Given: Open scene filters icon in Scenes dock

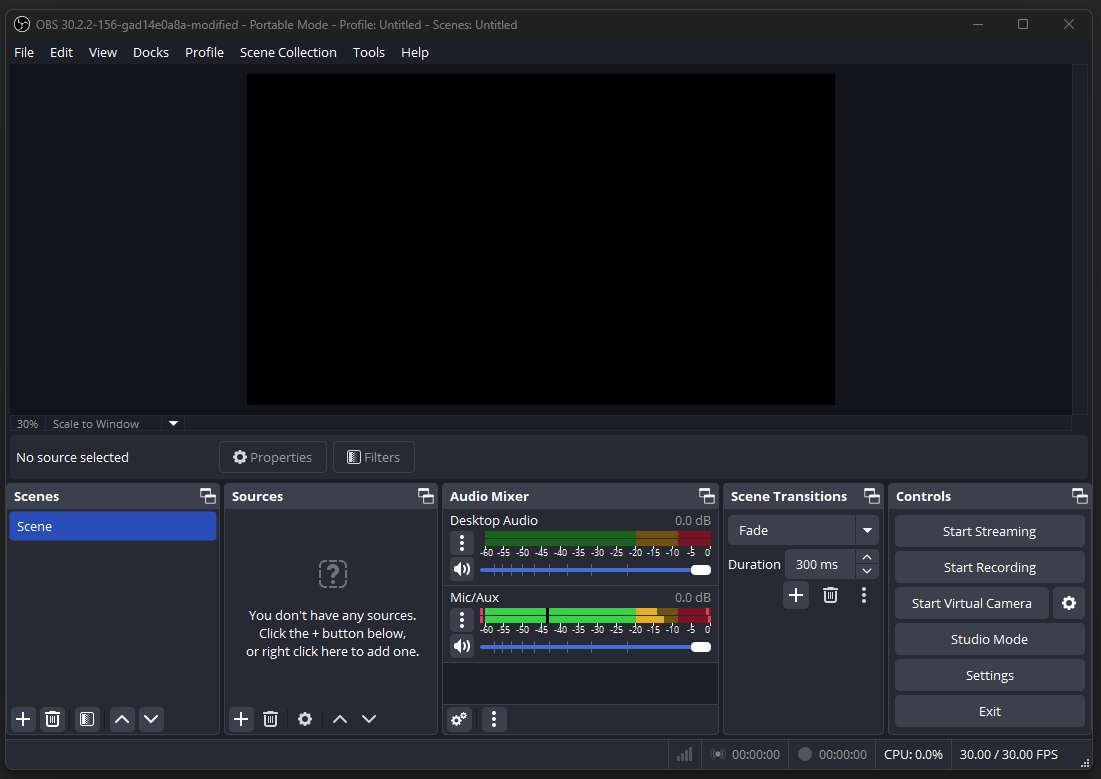Looking at the screenshot, I should (x=87, y=719).
